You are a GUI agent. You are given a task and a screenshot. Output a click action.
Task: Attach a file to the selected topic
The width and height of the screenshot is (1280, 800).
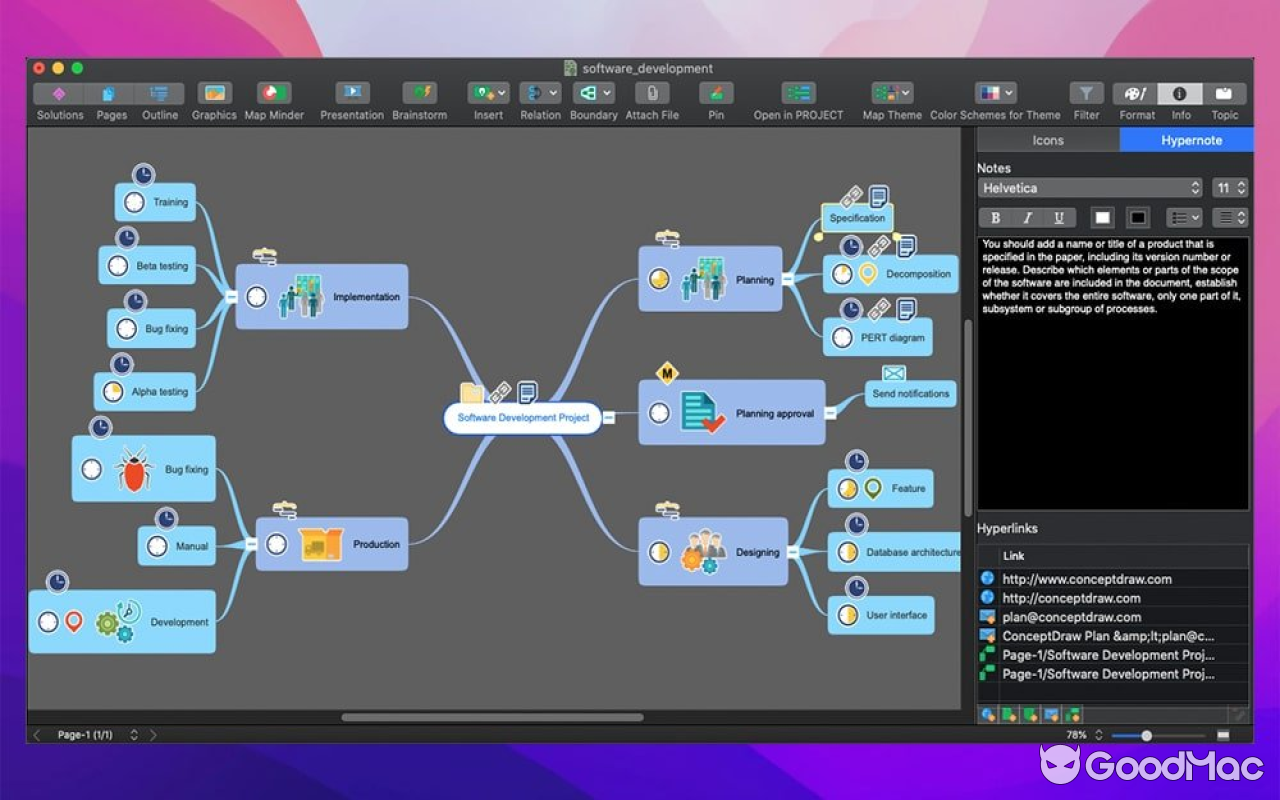[651, 95]
